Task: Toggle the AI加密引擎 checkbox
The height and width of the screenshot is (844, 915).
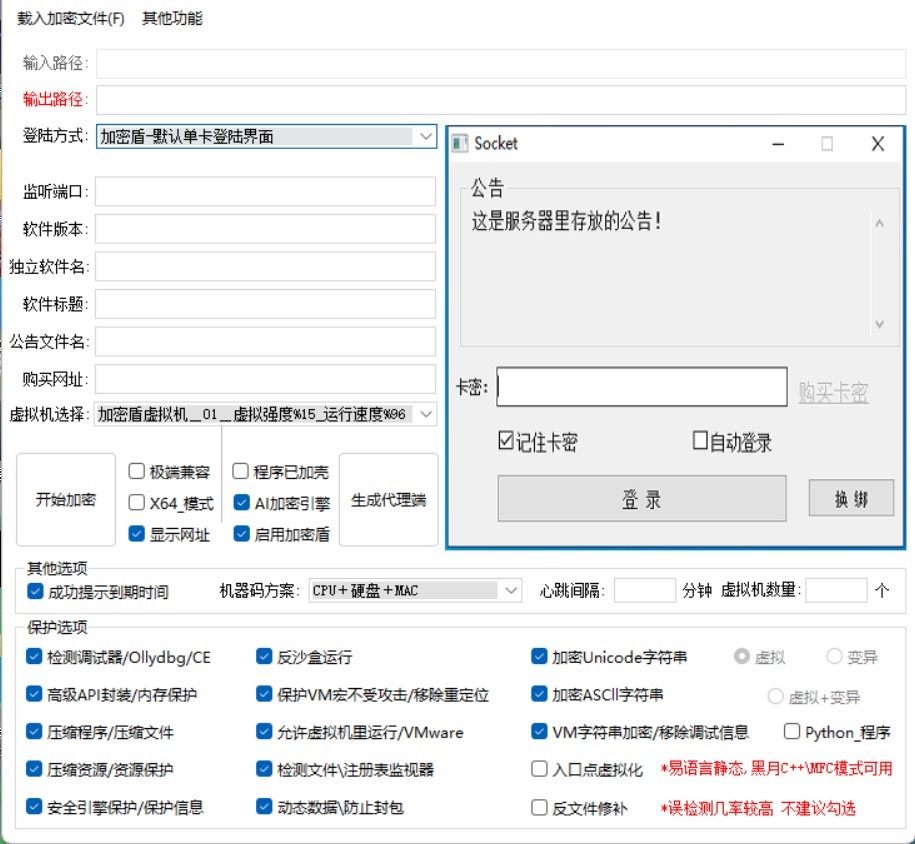Action: click(x=241, y=502)
